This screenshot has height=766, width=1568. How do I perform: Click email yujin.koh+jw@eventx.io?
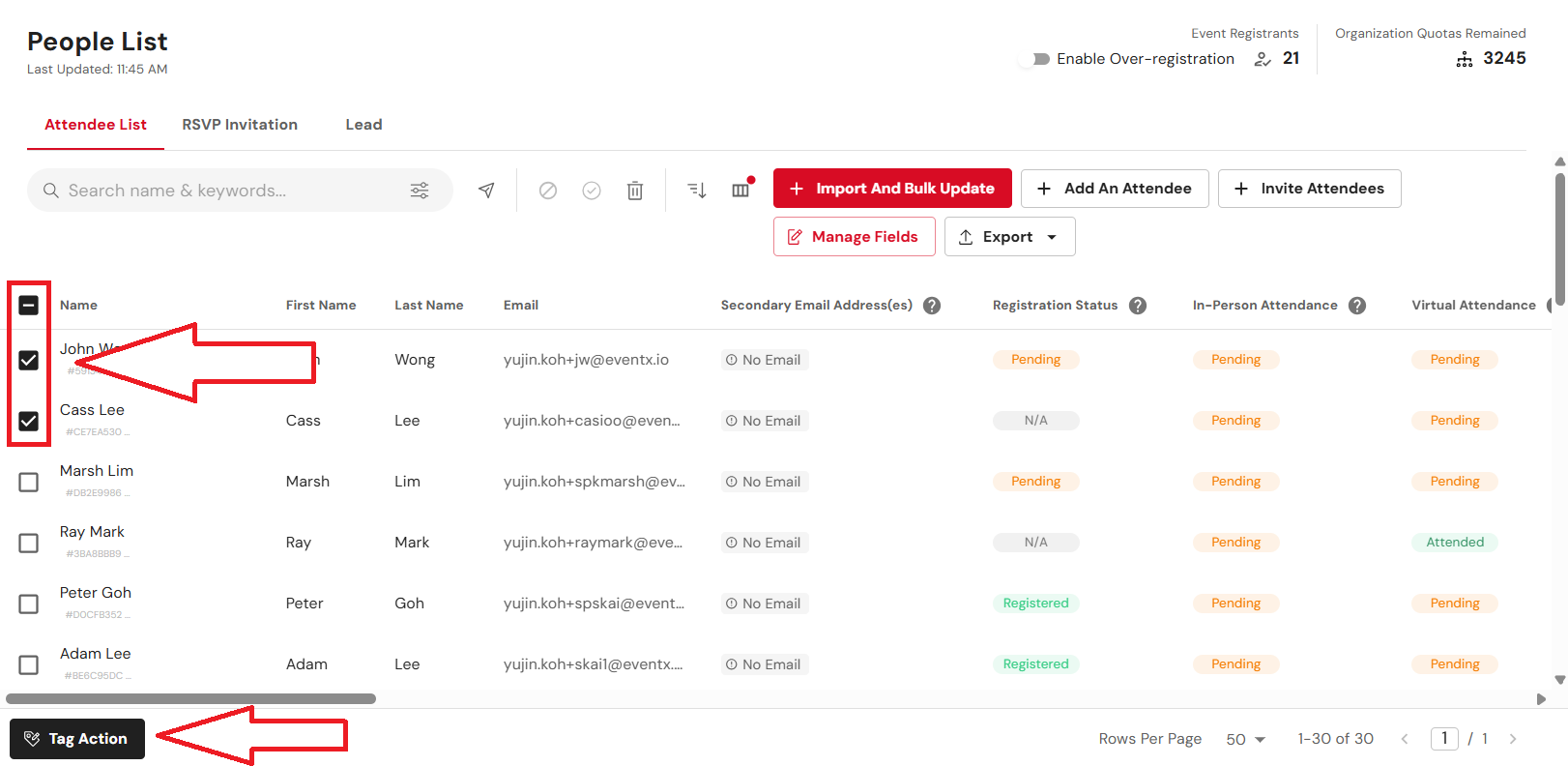586,360
